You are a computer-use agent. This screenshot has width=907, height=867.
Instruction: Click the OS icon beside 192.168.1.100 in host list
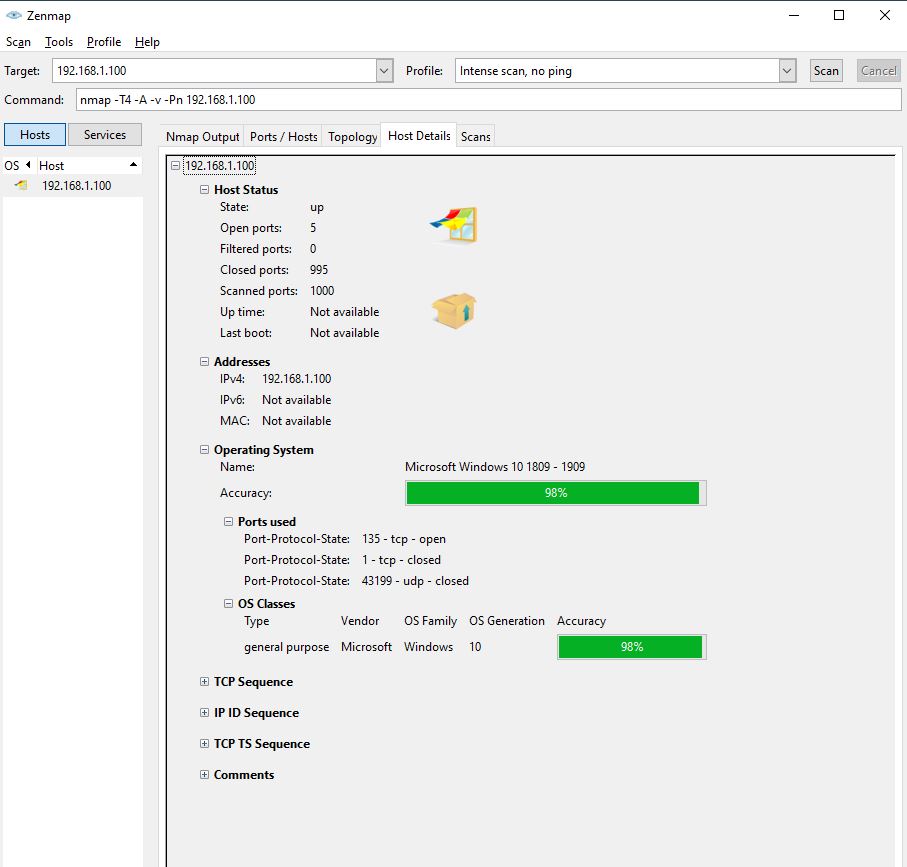pyautogui.click(x=21, y=186)
